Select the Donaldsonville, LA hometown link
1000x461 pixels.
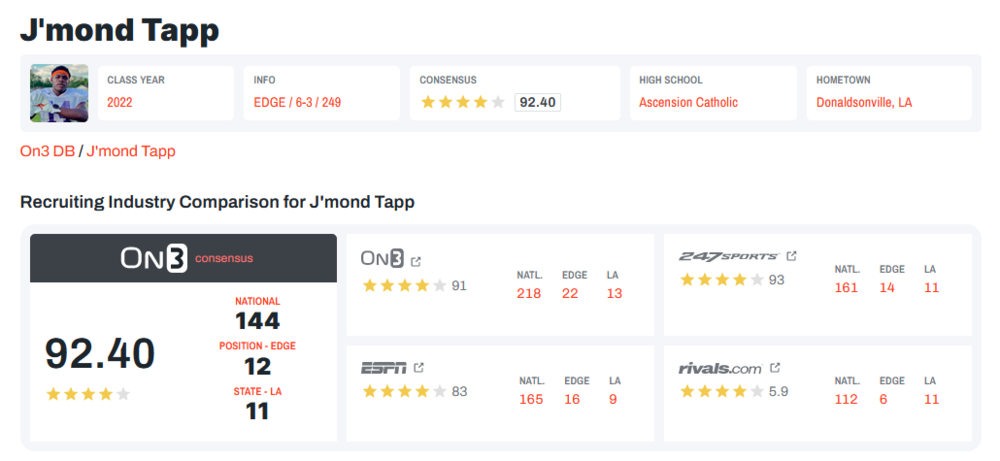point(864,102)
